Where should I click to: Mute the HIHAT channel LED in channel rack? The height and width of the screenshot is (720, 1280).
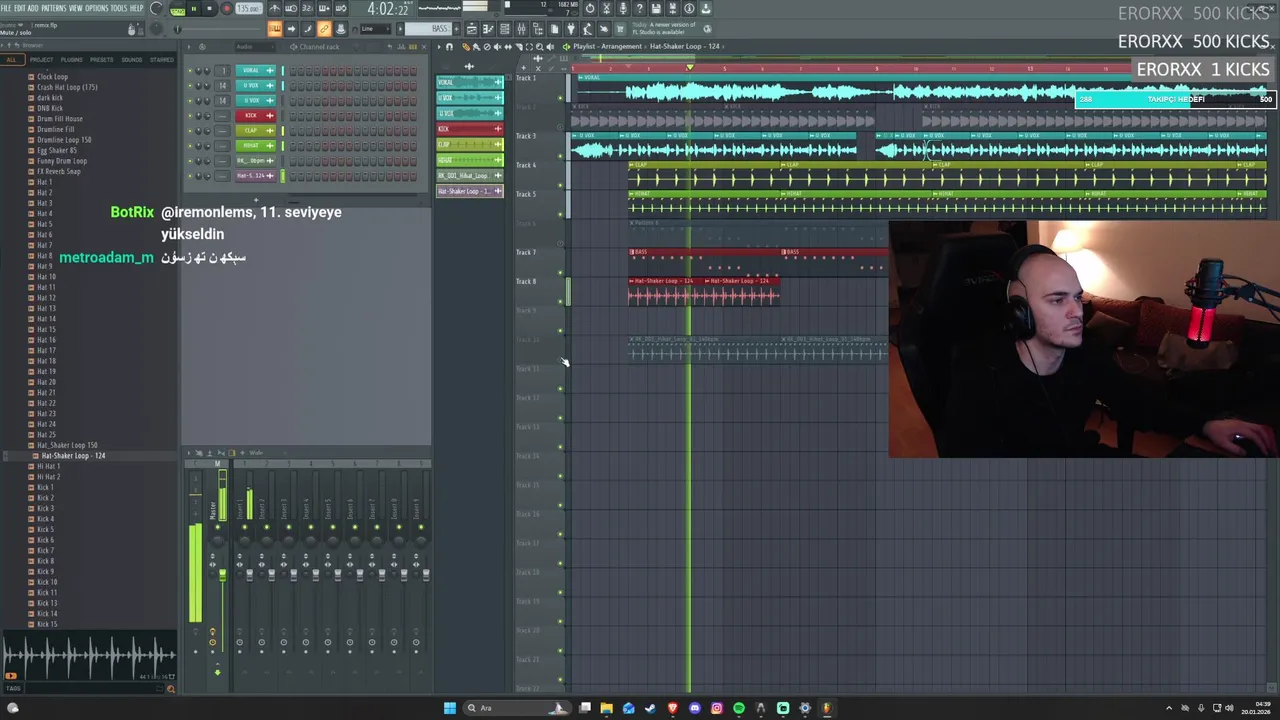[190, 146]
